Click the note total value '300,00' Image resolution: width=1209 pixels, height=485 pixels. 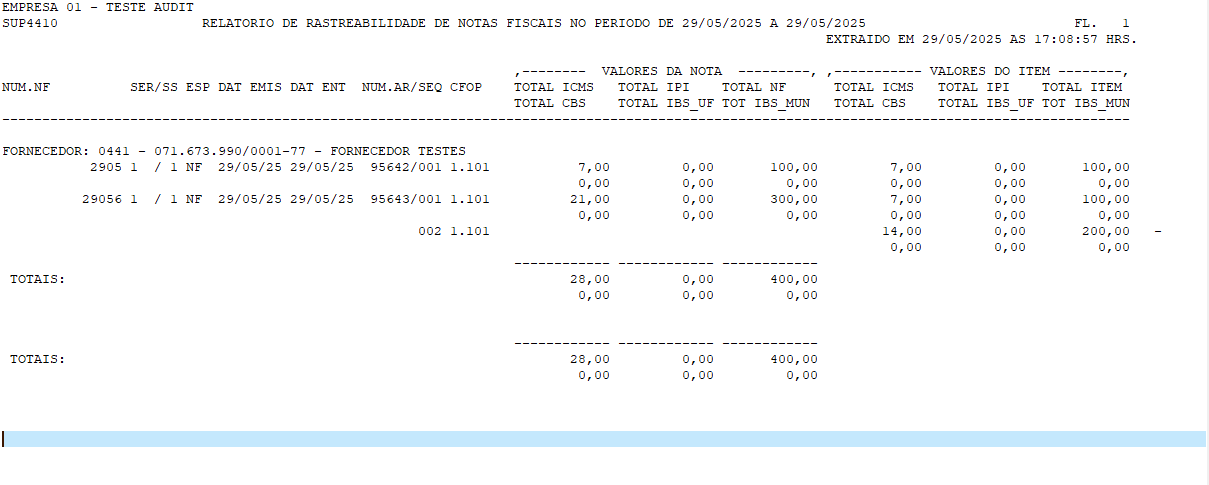click(x=794, y=200)
